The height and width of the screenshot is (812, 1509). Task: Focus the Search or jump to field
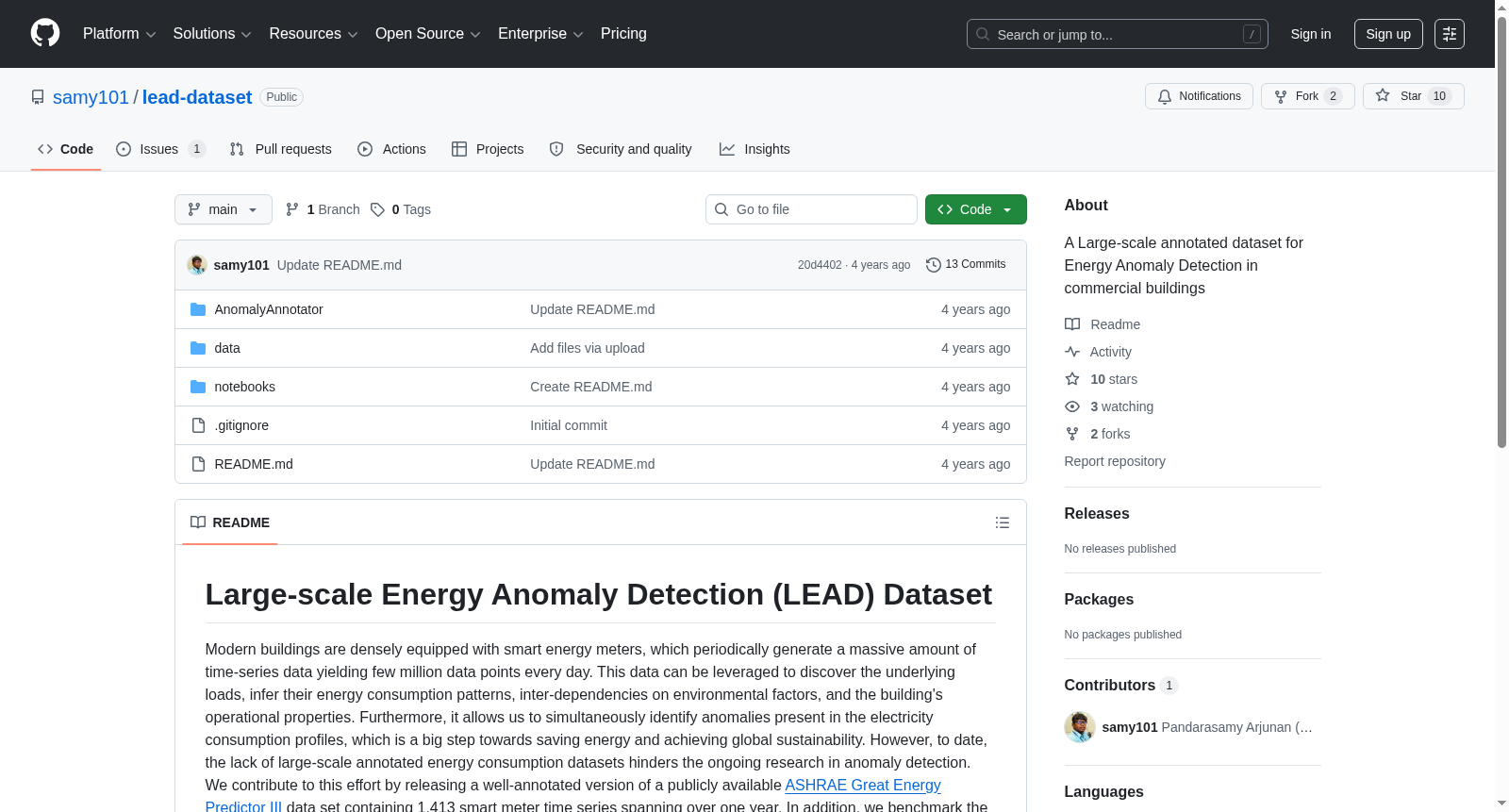click(1118, 34)
